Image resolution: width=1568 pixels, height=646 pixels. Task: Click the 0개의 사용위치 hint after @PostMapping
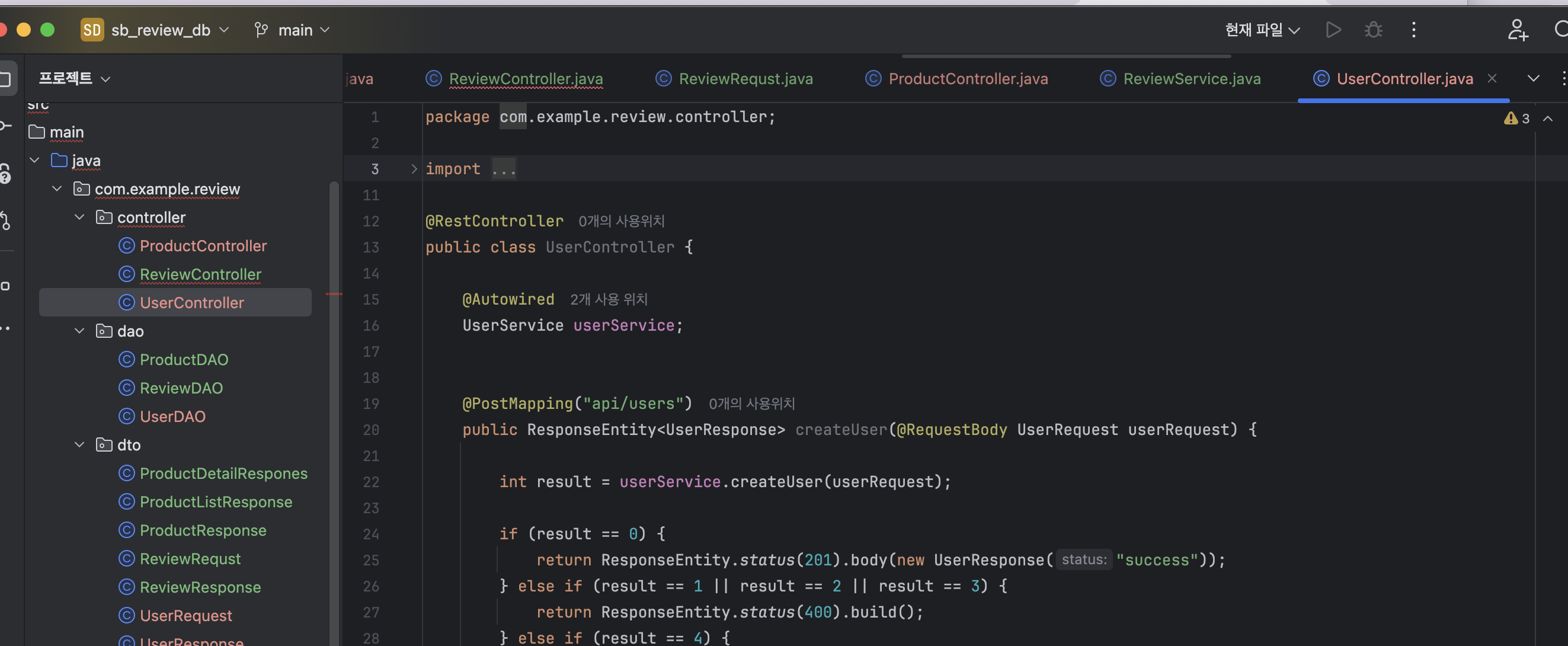[751, 403]
